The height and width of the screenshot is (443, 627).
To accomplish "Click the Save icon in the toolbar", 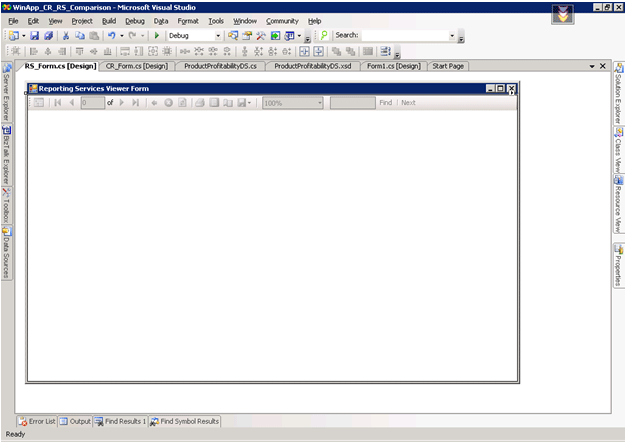I will [x=34, y=36].
